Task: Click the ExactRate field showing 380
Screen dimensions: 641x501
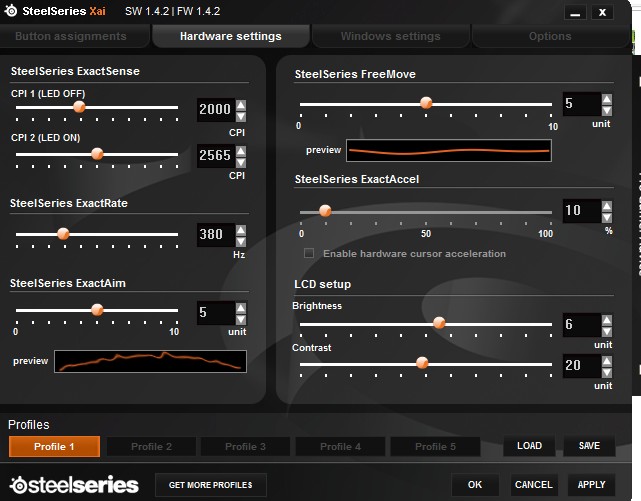Action: point(216,235)
